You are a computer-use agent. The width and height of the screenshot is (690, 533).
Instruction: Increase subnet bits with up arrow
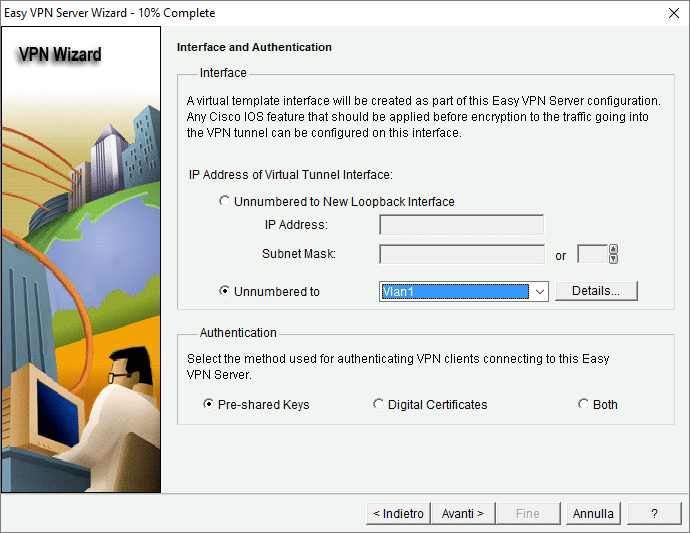pos(613,250)
